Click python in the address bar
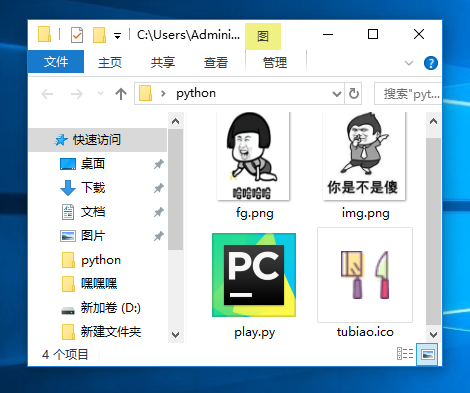The height and width of the screenshot is (393, 470). 196,93
